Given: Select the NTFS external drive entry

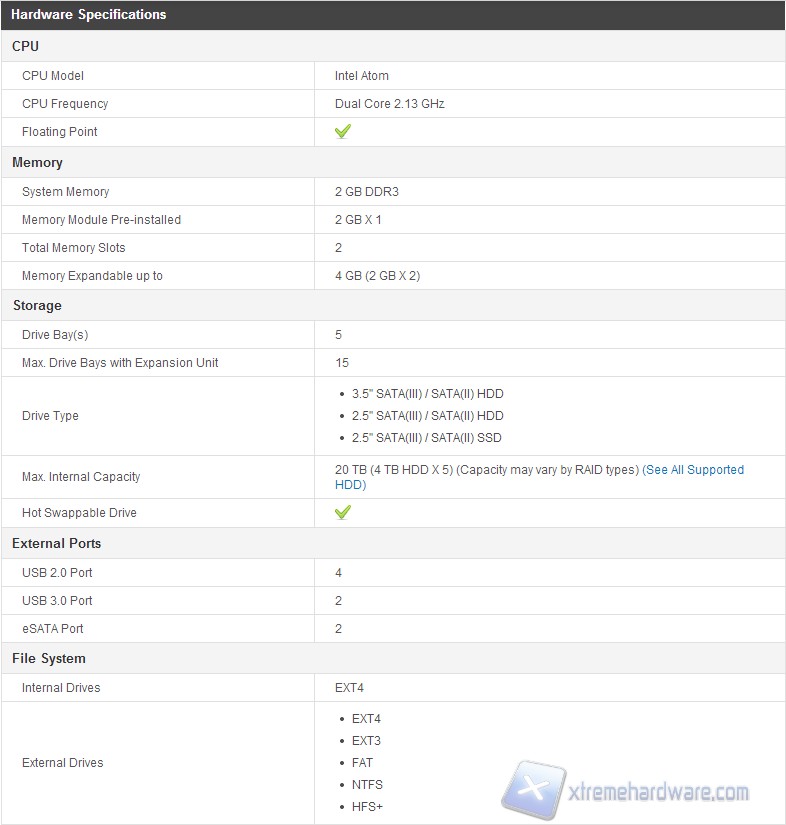Looking at the screenshot, I should pos(367,785).
